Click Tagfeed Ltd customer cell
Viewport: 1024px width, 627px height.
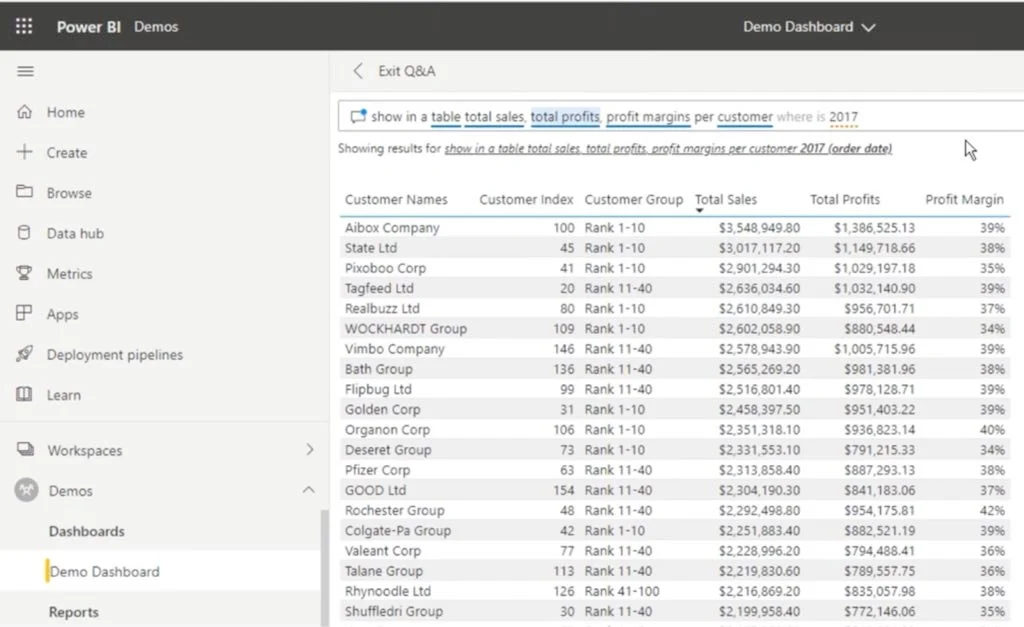tap(379, 289)
